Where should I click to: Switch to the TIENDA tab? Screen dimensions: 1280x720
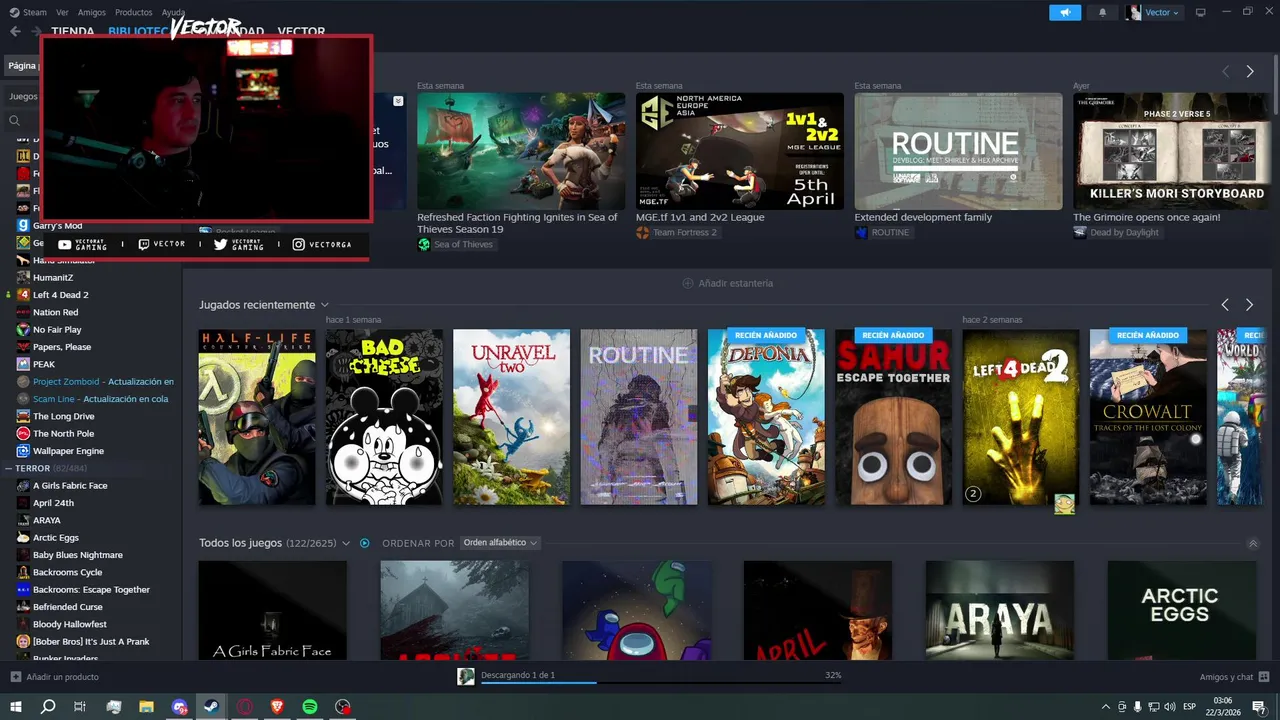73,31
